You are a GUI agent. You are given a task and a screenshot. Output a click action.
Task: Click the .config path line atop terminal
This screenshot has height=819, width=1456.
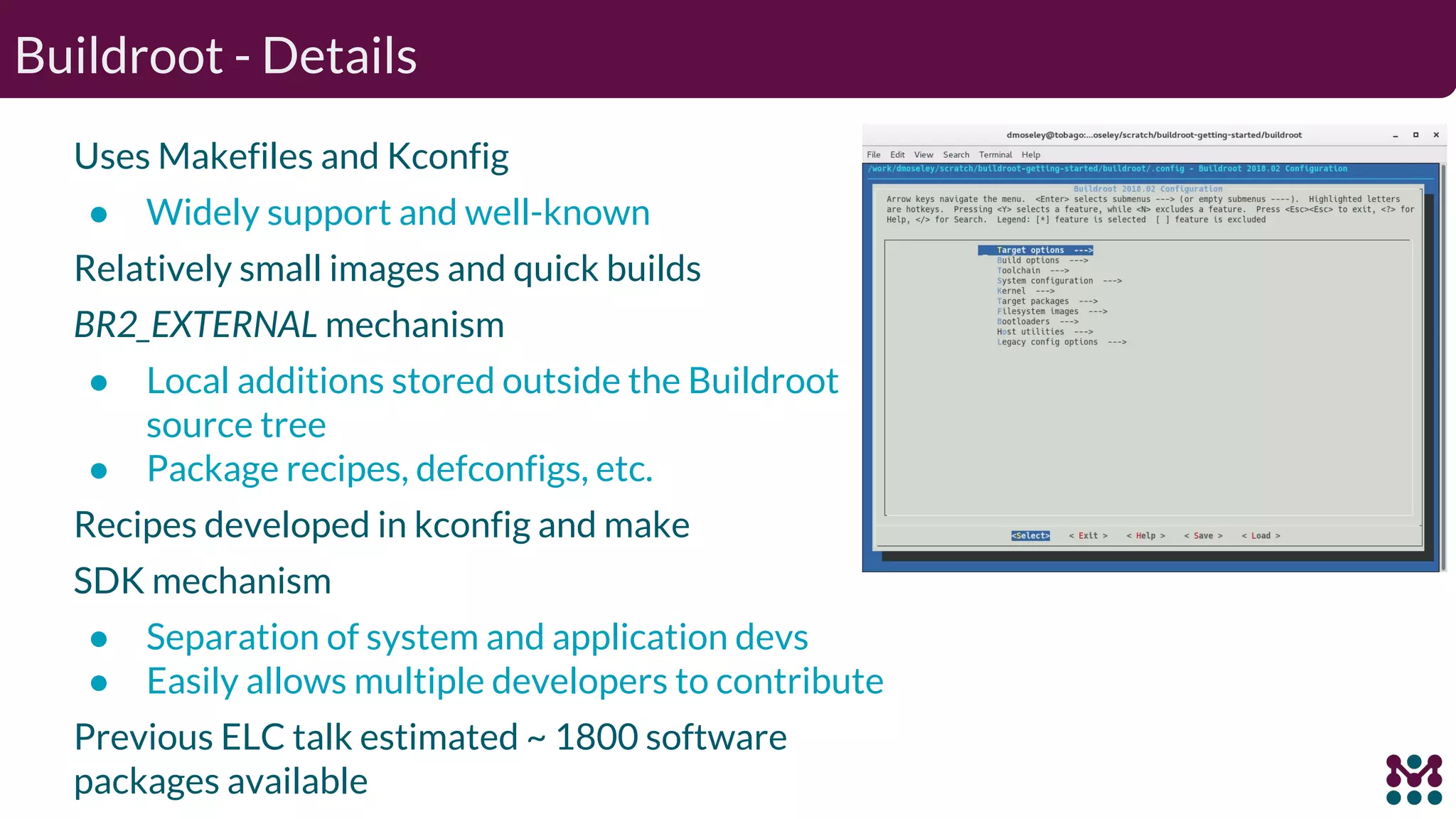pyautogui.click(x=1108, y=168)
